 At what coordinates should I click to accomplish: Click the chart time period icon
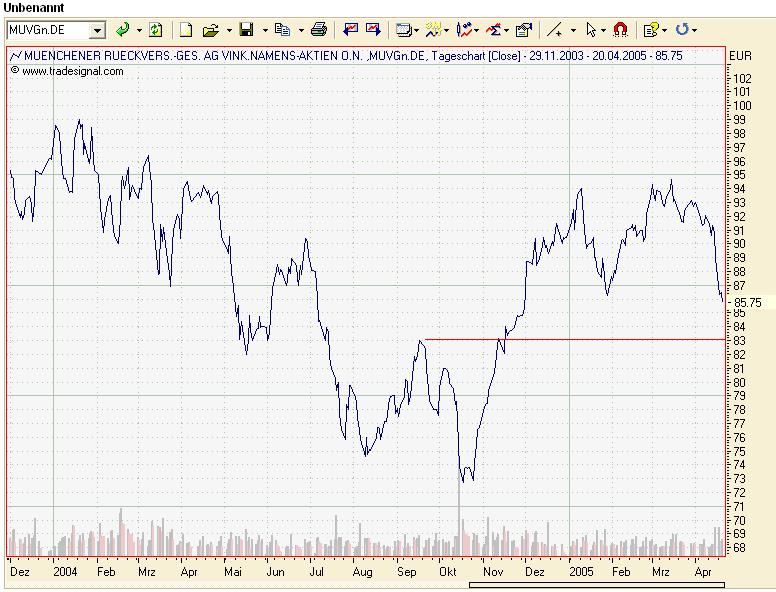433,30
